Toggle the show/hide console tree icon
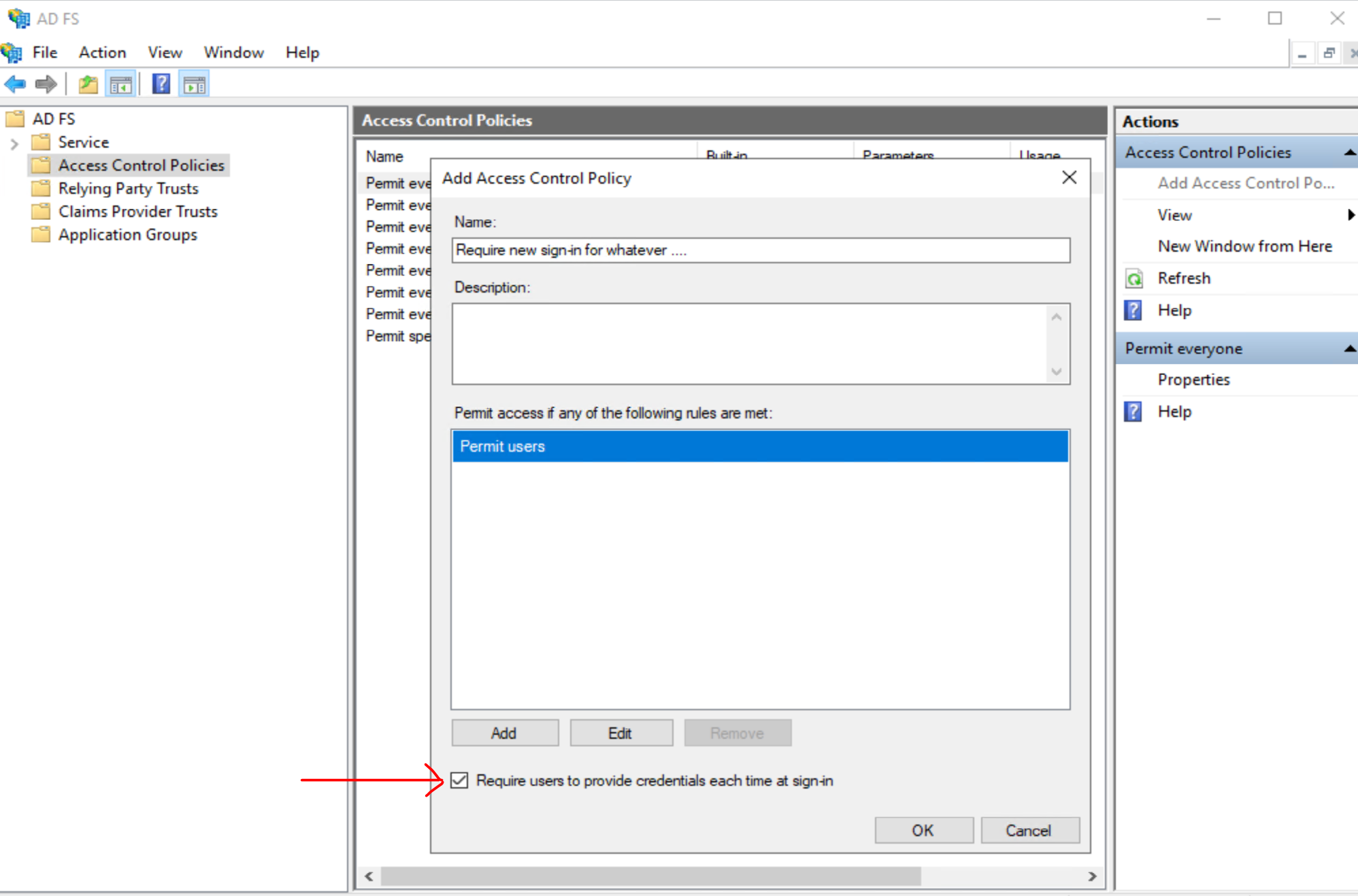The height and width of the screenshot is (896, 1358). [121, 84]
